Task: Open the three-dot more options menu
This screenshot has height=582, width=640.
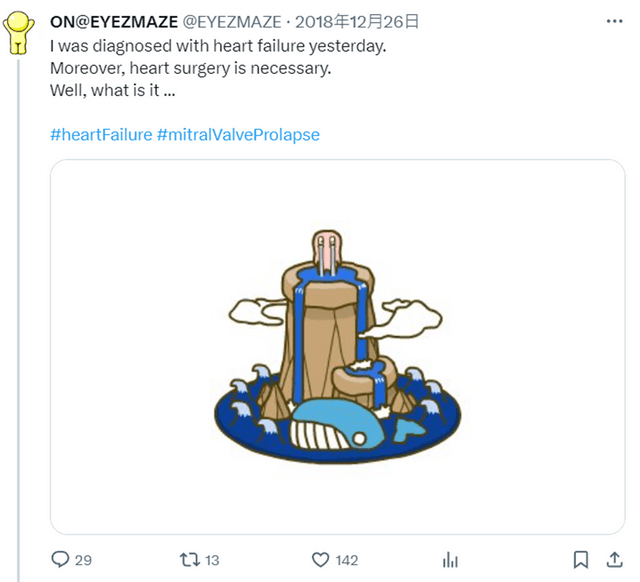Action: point(610,20)
